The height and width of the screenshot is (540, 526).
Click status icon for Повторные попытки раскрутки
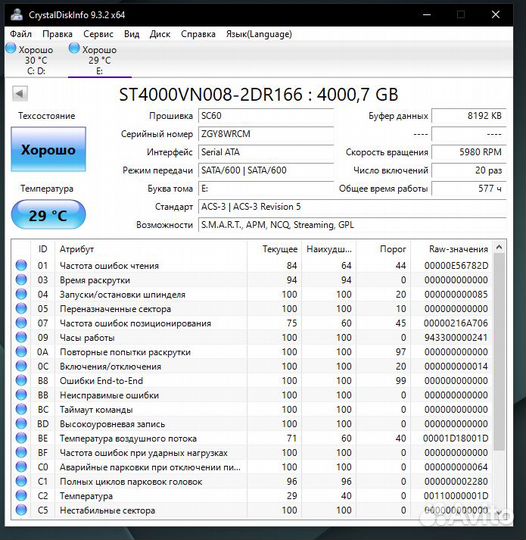[21, 352]
